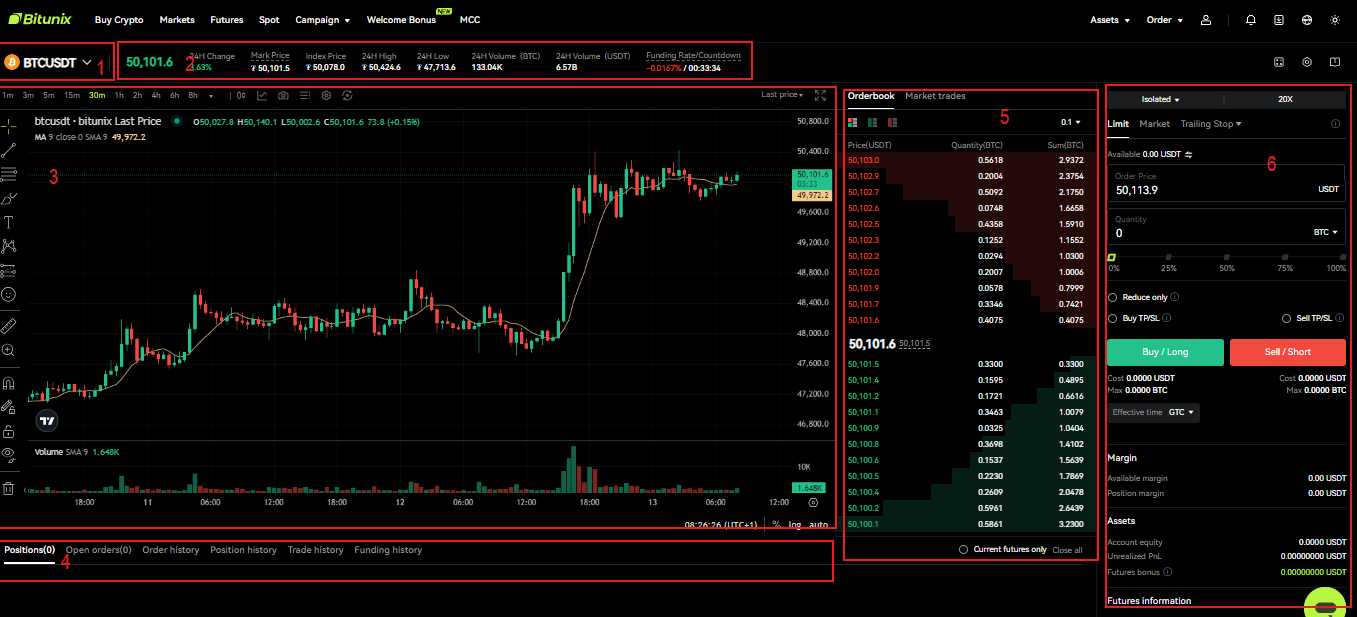Screen dimensions: 1357x617
Task: Toggle the magnet snap mode
Action: (x=9, y=383)
